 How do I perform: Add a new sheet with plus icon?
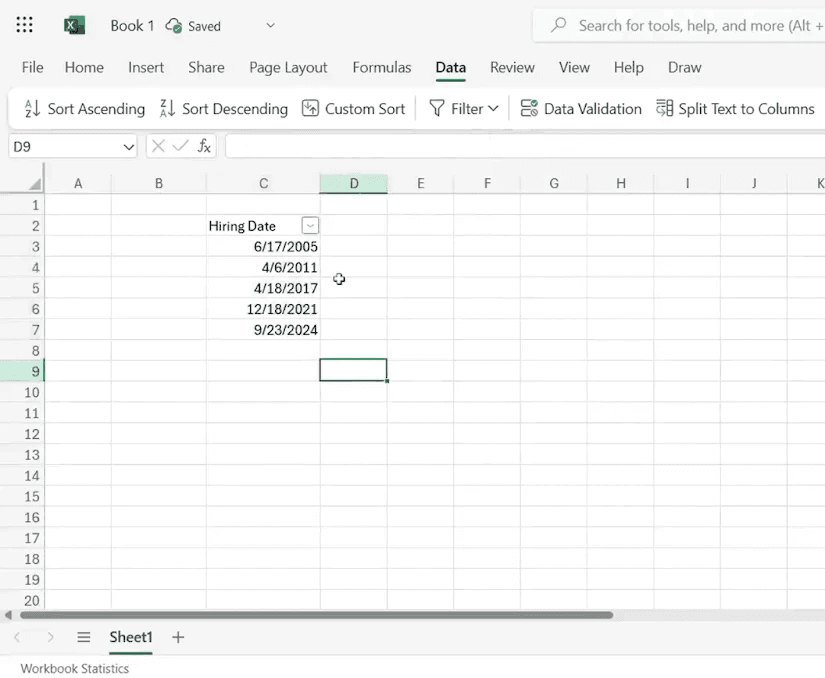[x=178, y=637]
